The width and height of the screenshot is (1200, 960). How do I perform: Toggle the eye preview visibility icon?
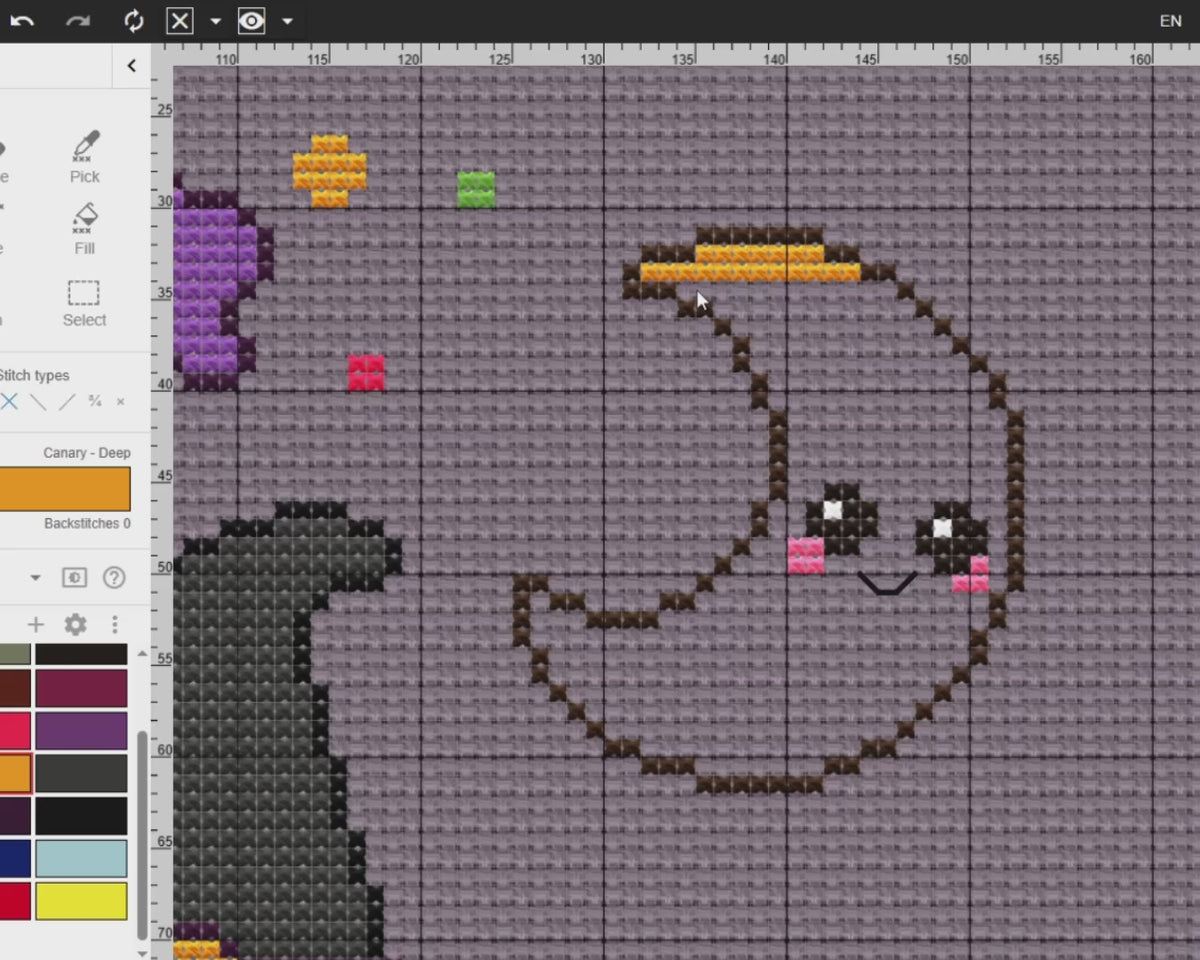(x=252, y=21)
